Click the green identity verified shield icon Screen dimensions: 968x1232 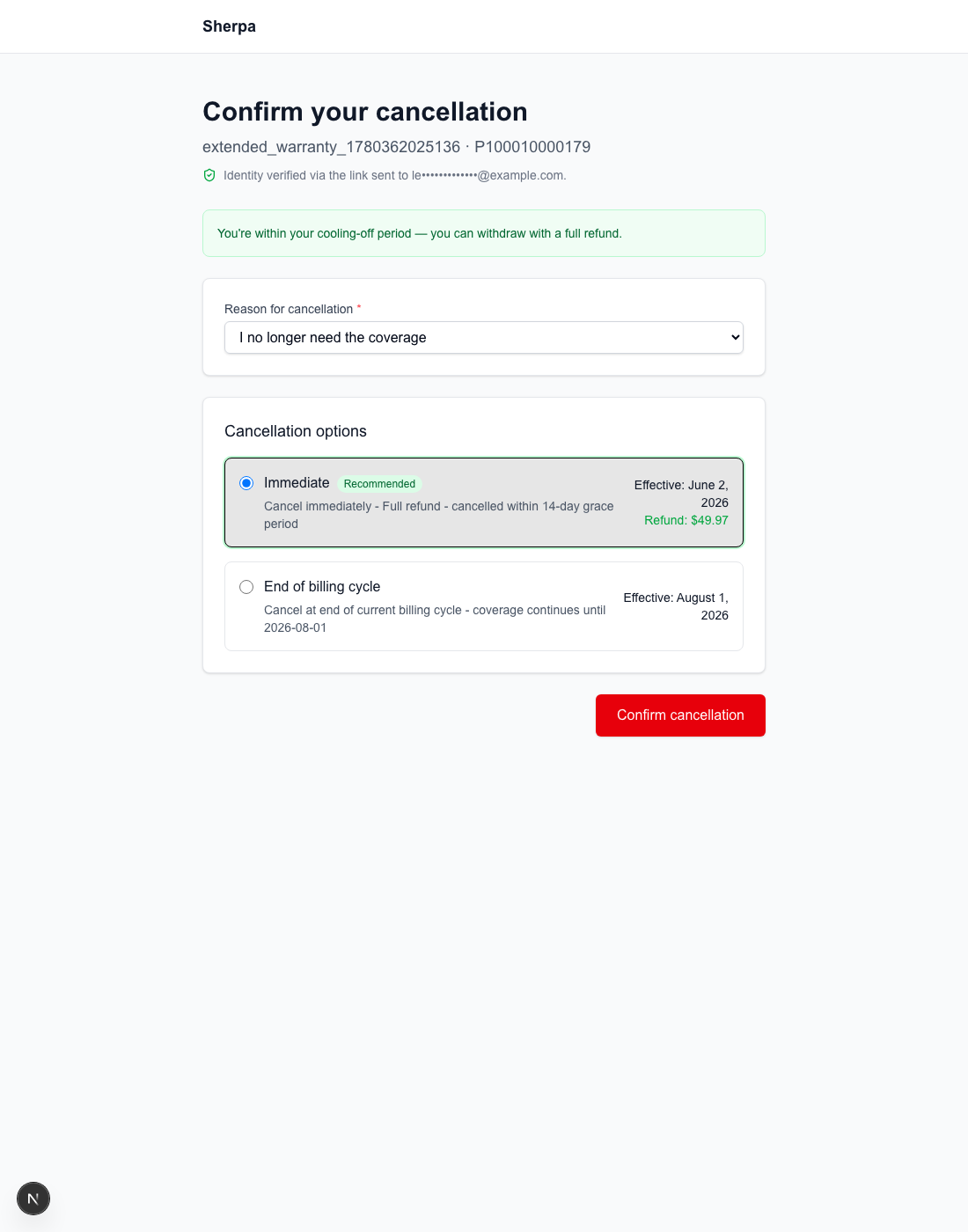point(209,175)
